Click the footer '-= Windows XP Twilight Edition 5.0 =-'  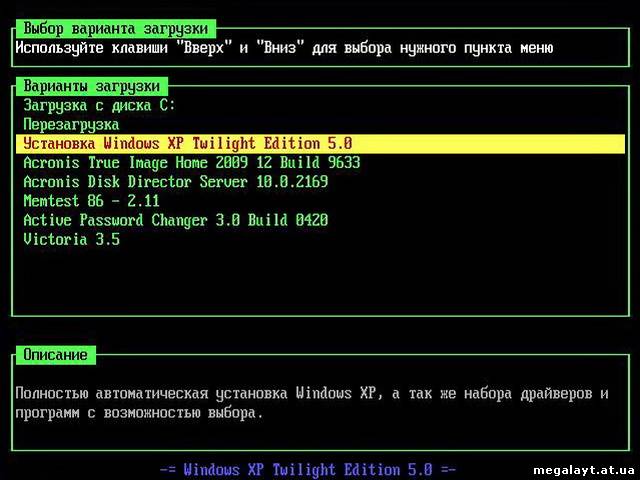point(308,470)
